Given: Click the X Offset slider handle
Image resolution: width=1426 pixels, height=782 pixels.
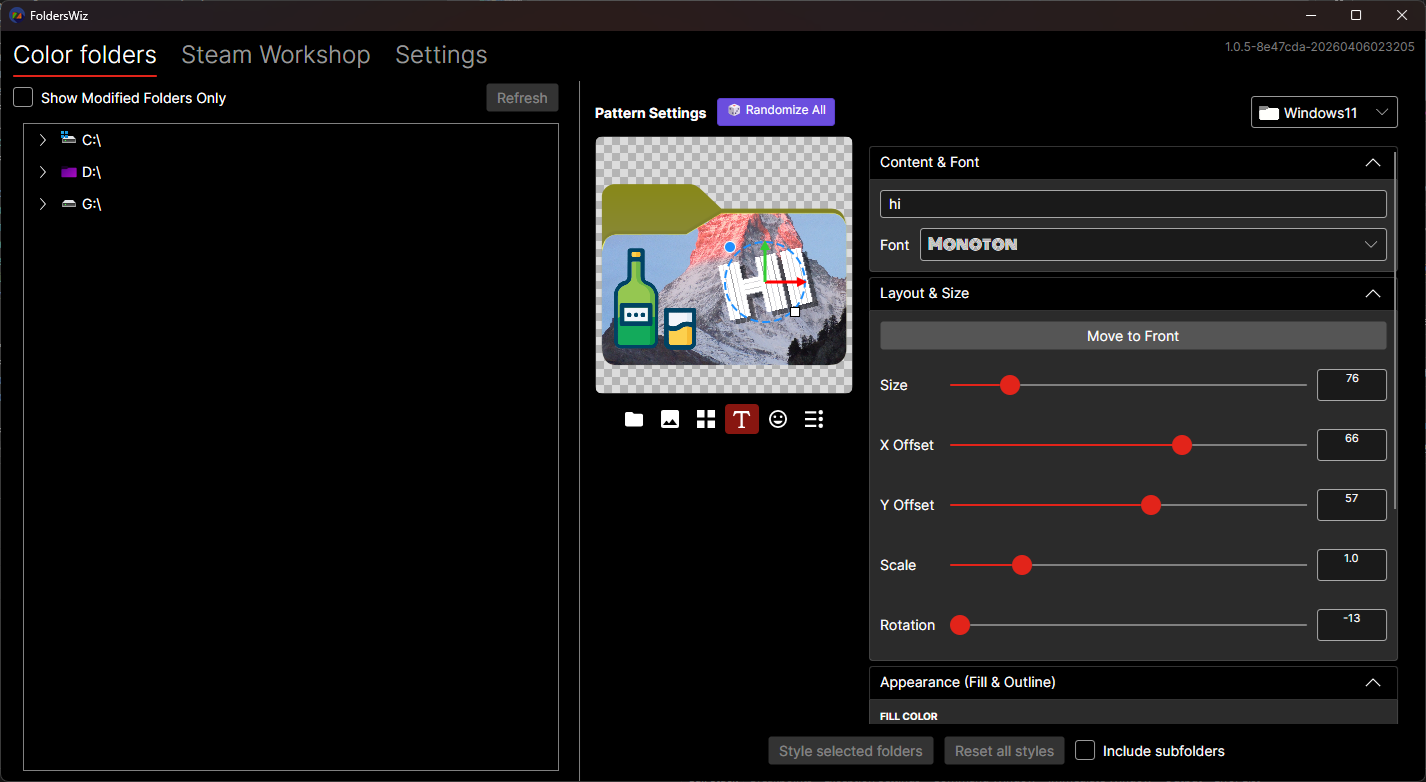Looking at the screenshot, I should pos(1182,445).
